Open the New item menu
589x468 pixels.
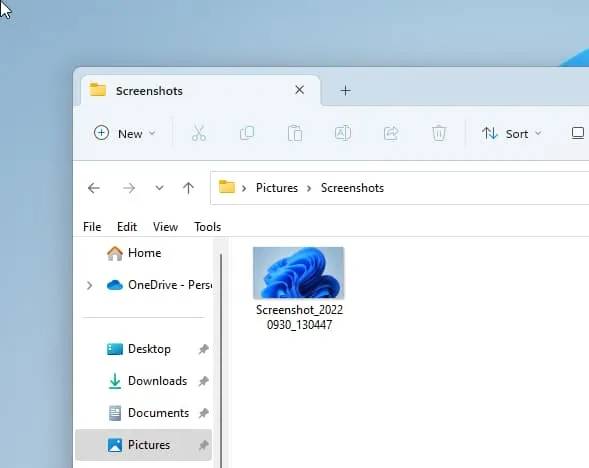124,133
